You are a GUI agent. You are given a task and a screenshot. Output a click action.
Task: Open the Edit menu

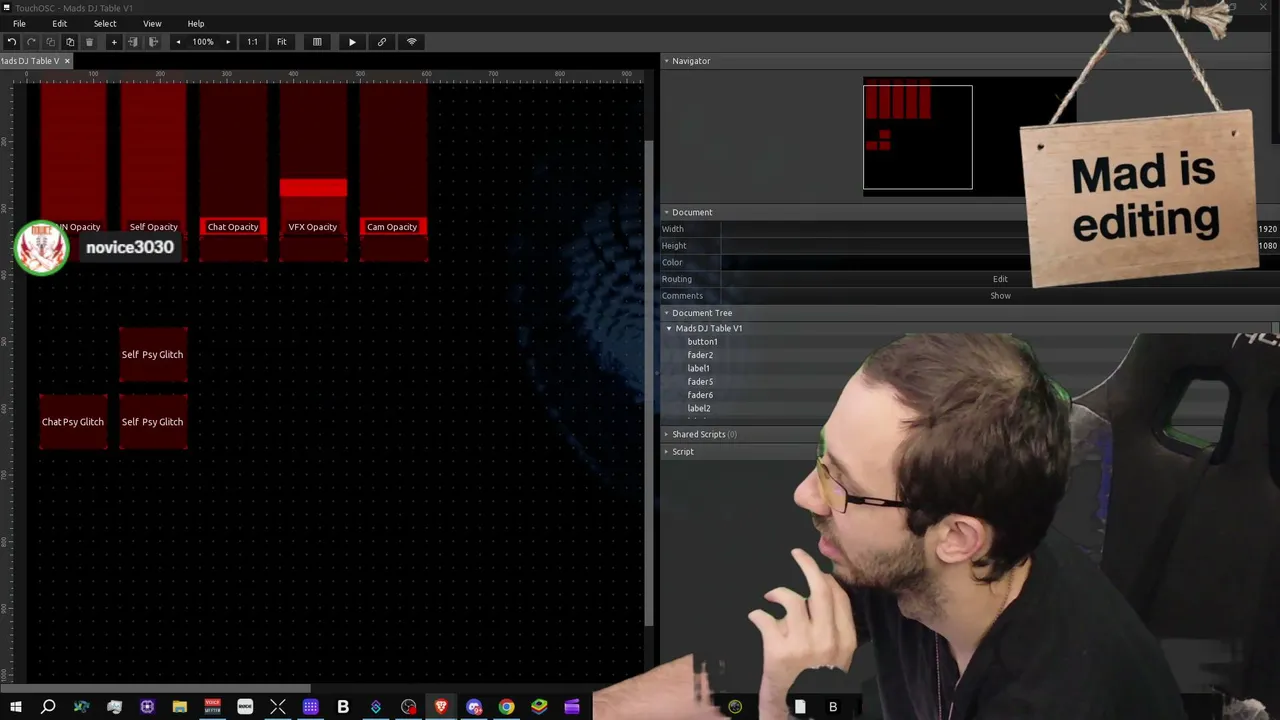tap(60, 24)
